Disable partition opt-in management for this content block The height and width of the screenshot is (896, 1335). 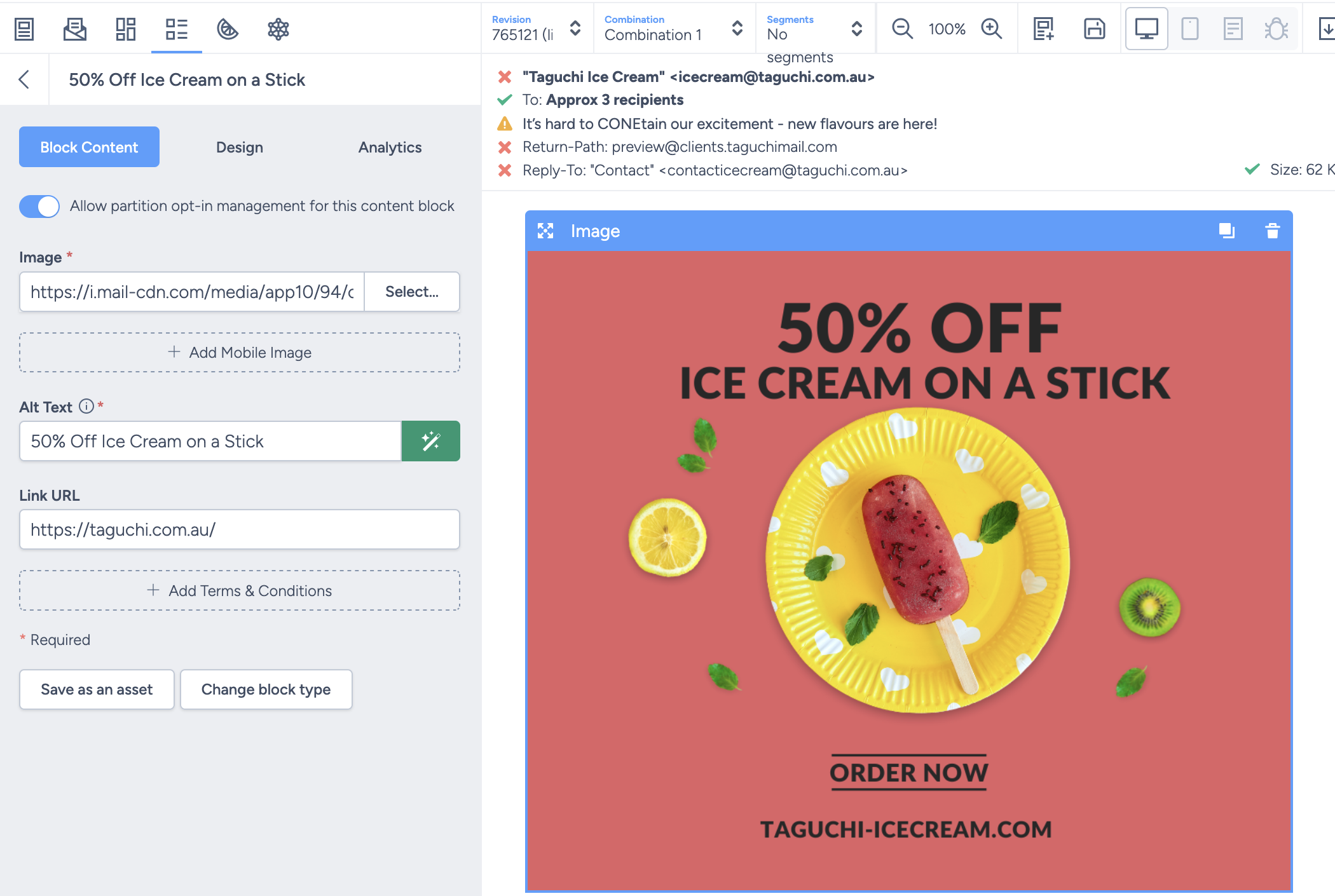39,206
